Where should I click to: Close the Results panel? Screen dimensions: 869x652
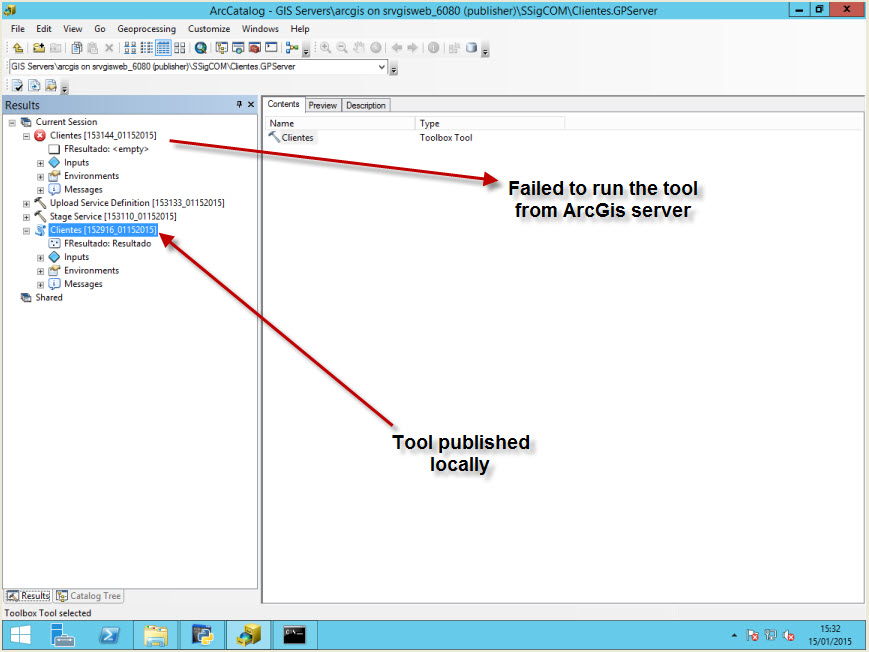(x=251, y=104)
